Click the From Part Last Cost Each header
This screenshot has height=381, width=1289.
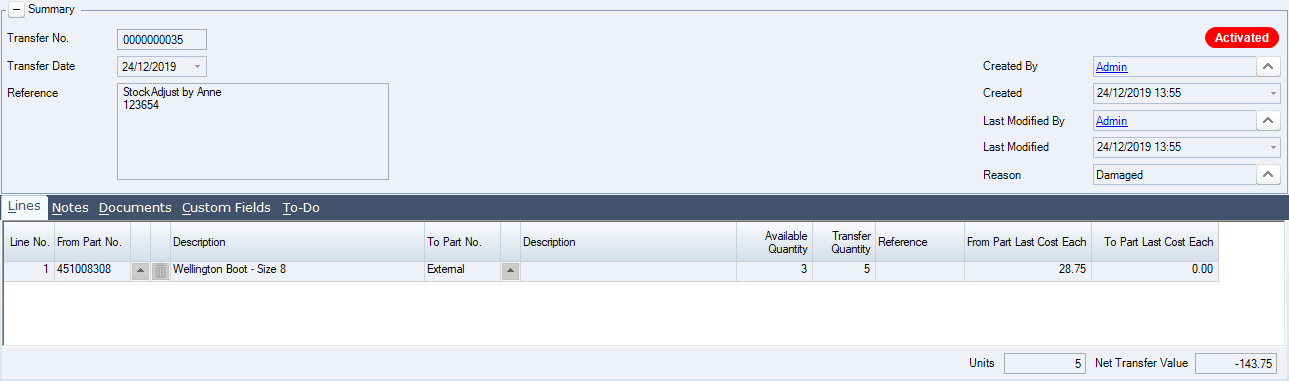coord(1028,242)
